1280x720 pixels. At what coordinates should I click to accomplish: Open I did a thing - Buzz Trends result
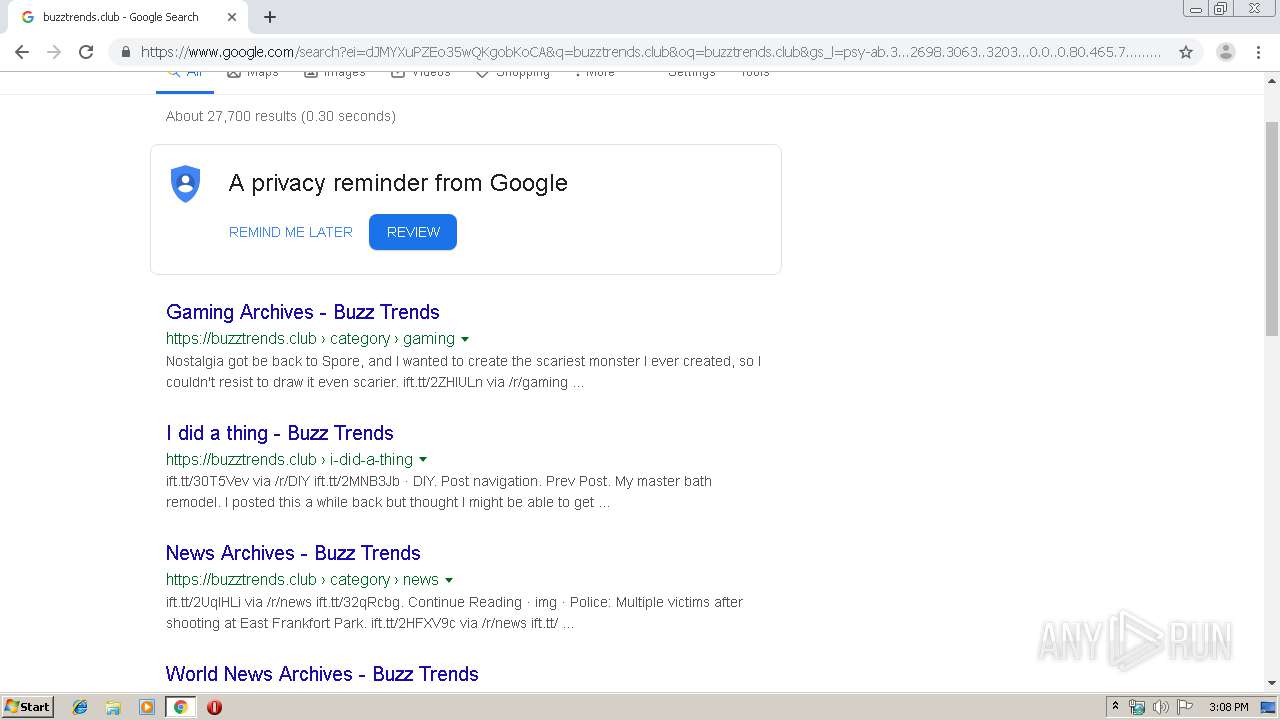click(280, 433)
